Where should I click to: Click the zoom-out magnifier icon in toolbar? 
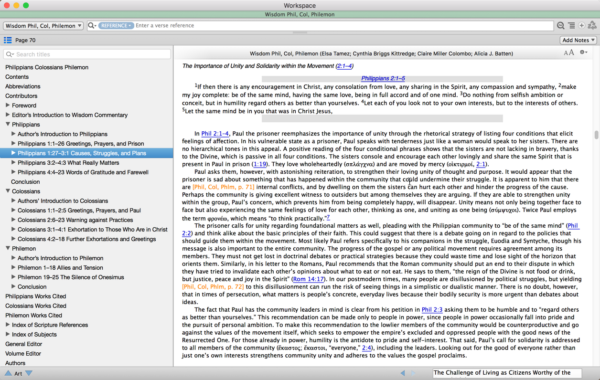[561, 26]
